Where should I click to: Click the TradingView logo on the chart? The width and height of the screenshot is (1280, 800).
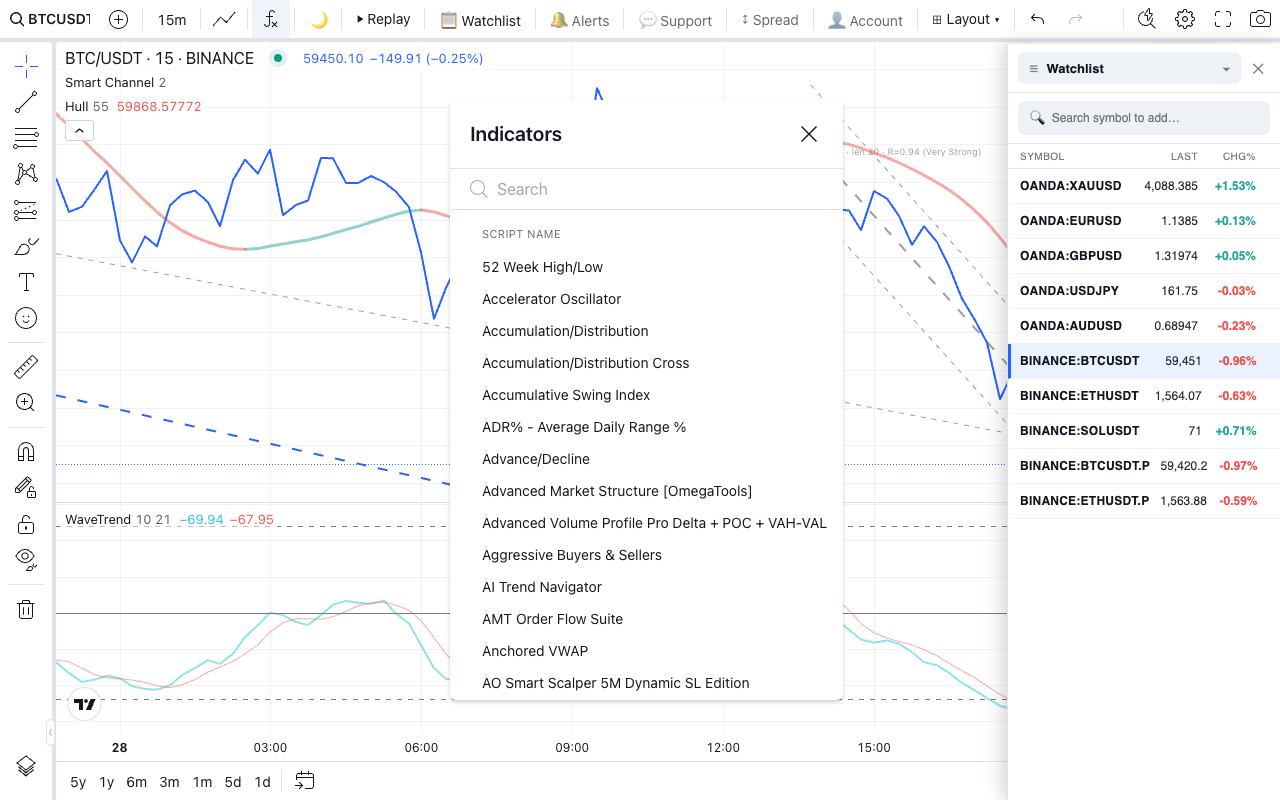(85, 704)
